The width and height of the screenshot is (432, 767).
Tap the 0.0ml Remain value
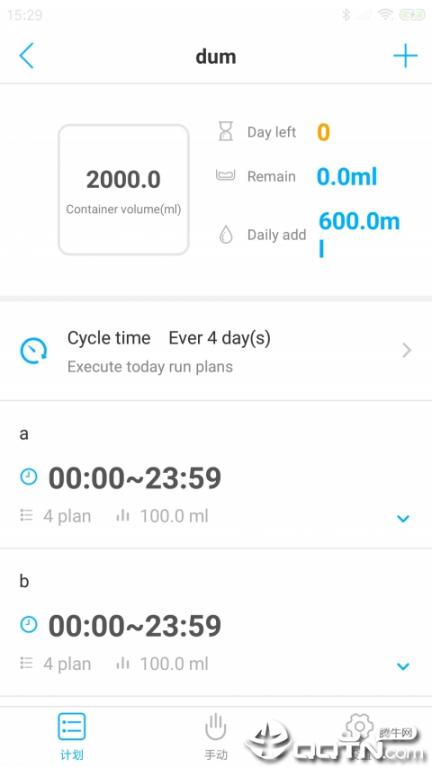347,176
